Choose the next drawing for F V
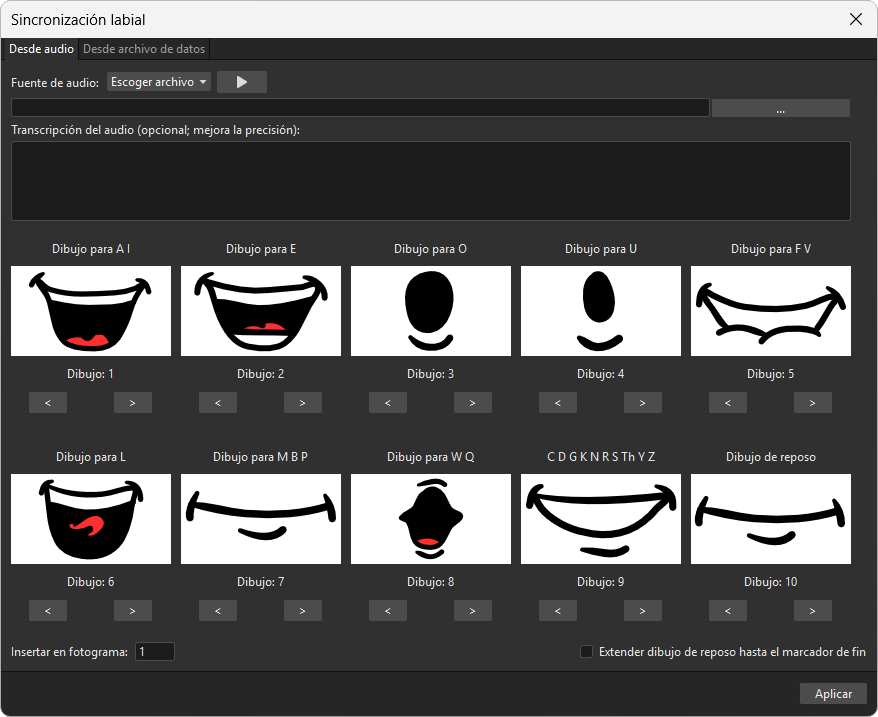The height and width of the screenshot is (717, 878). pos(812,403)
